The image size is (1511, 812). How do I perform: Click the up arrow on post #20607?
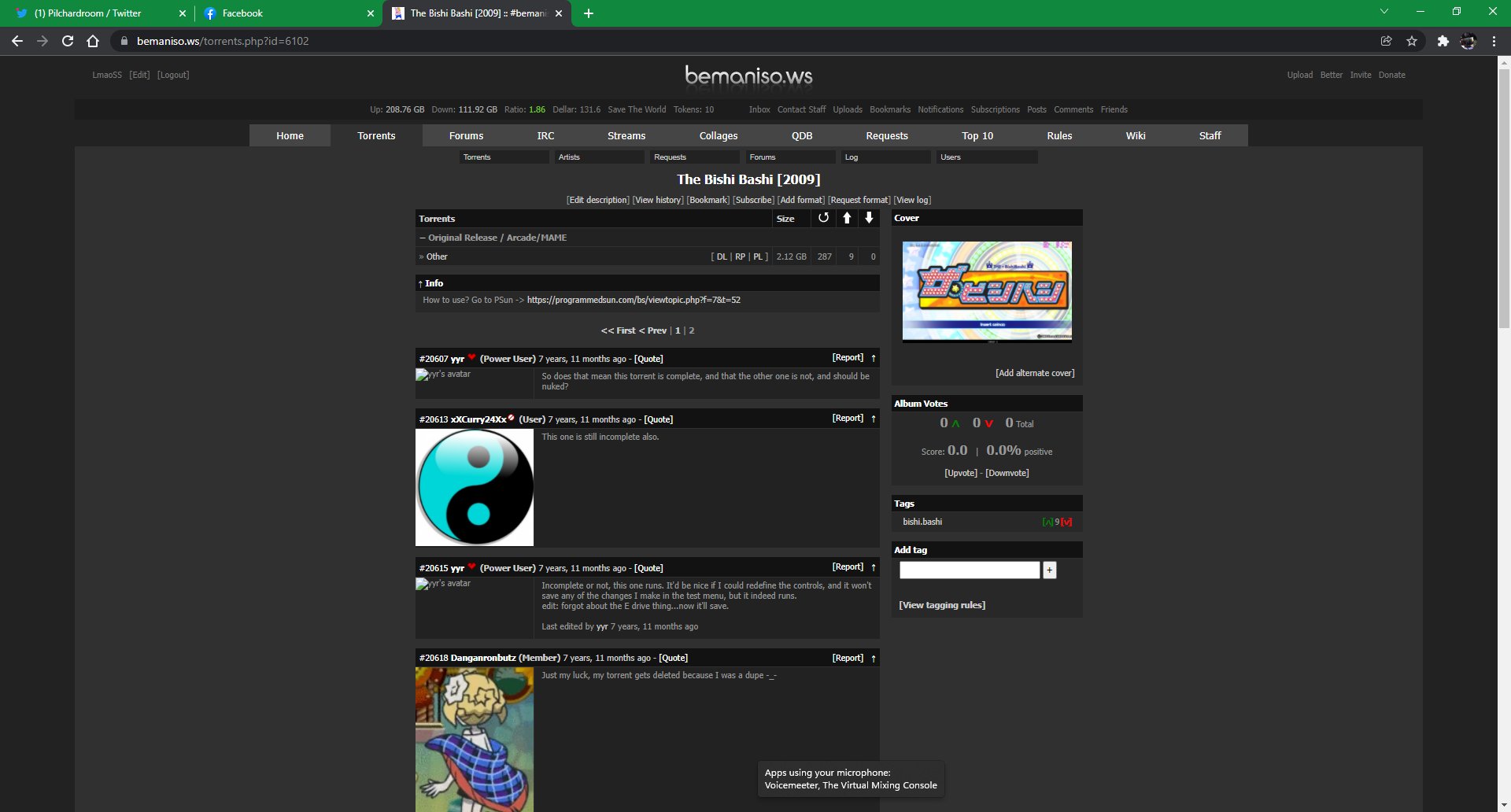pyautogui.click(x=874, y=358)
